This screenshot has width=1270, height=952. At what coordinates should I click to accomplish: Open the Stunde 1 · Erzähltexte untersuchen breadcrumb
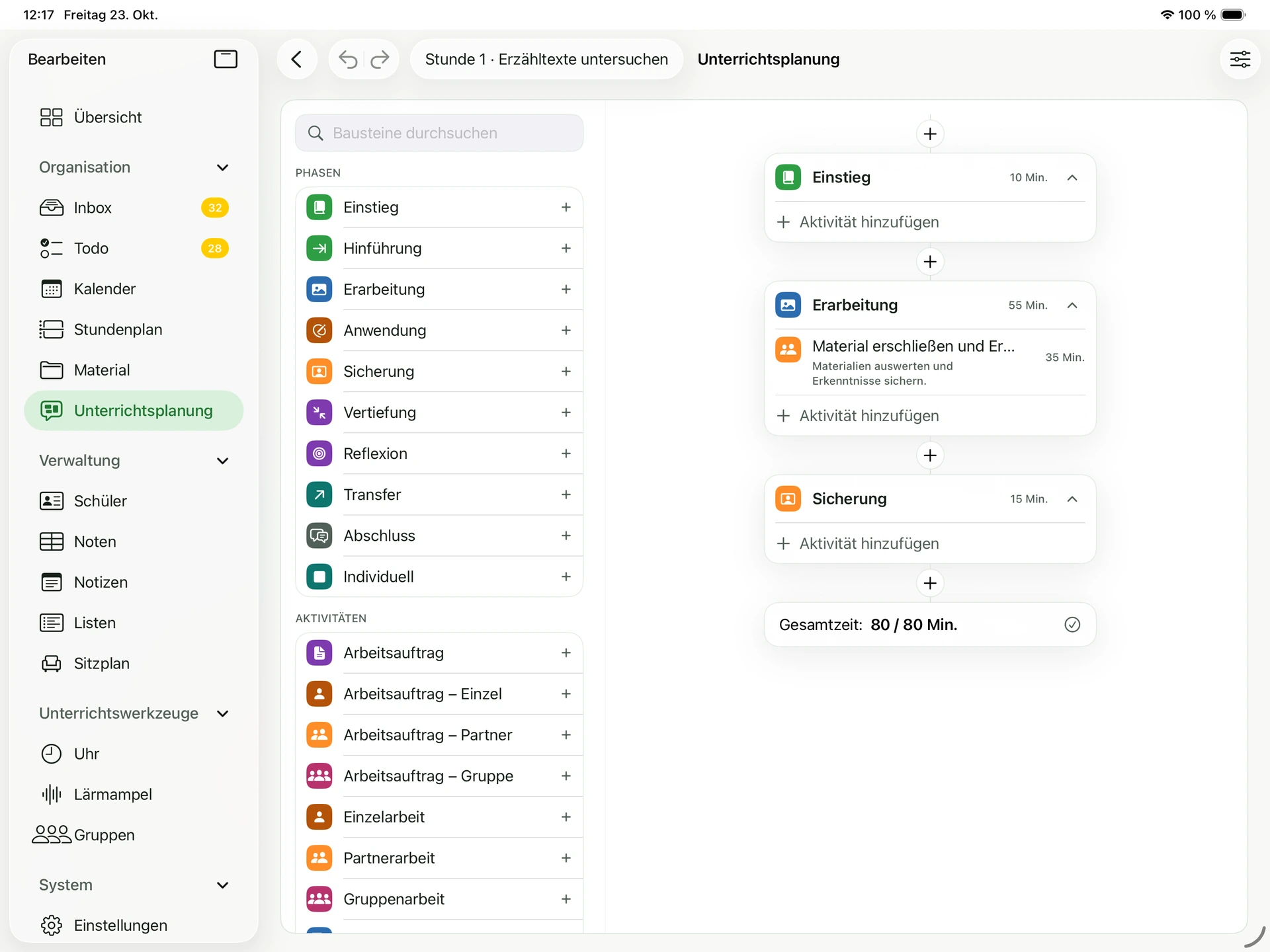[x=546, y=59]
